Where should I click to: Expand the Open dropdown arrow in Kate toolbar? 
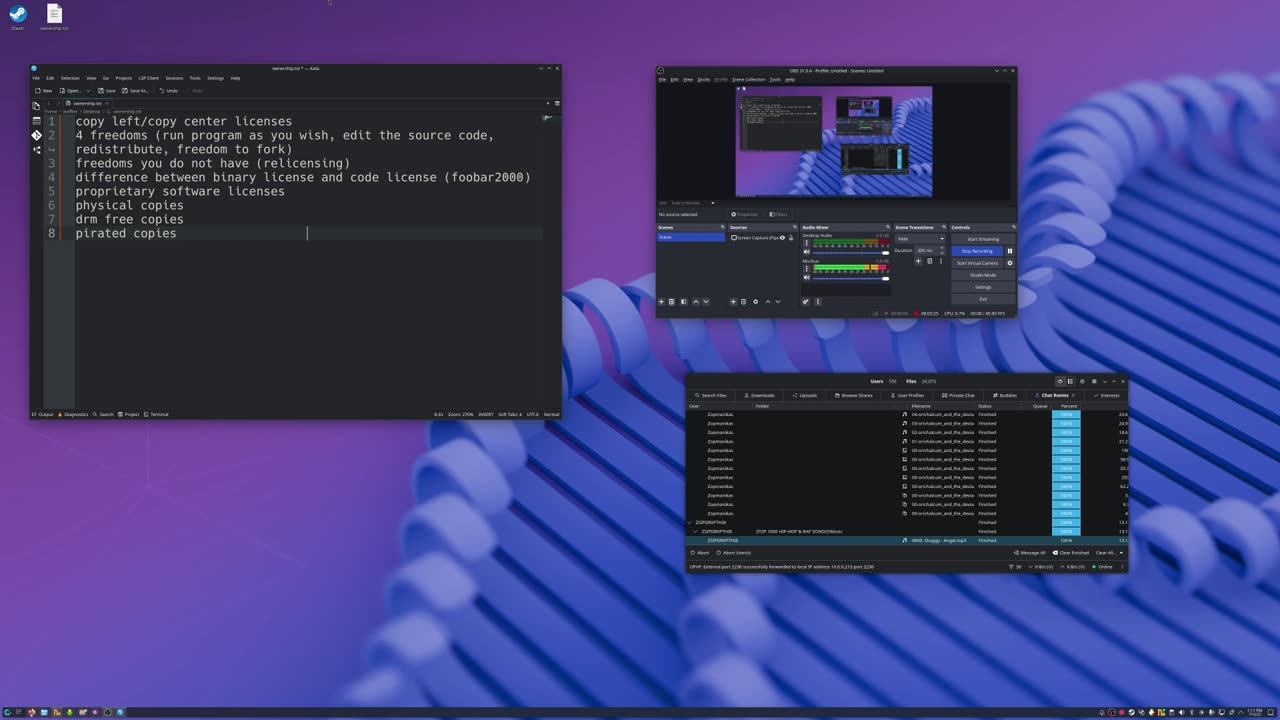pyautogui.click(x=88, y=91)
